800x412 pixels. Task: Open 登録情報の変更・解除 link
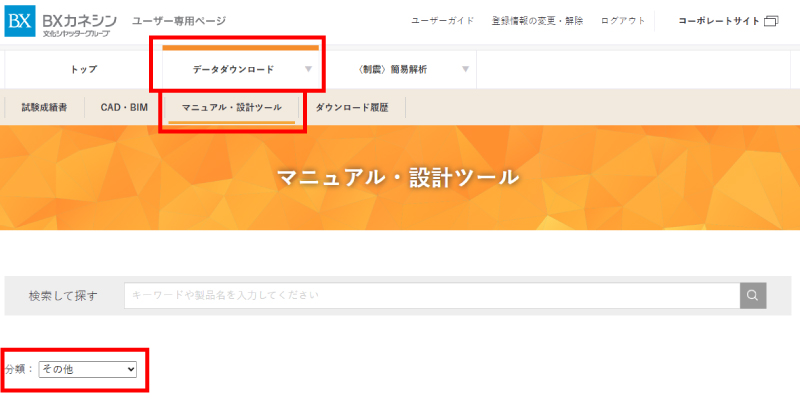[x=537, y=21]
